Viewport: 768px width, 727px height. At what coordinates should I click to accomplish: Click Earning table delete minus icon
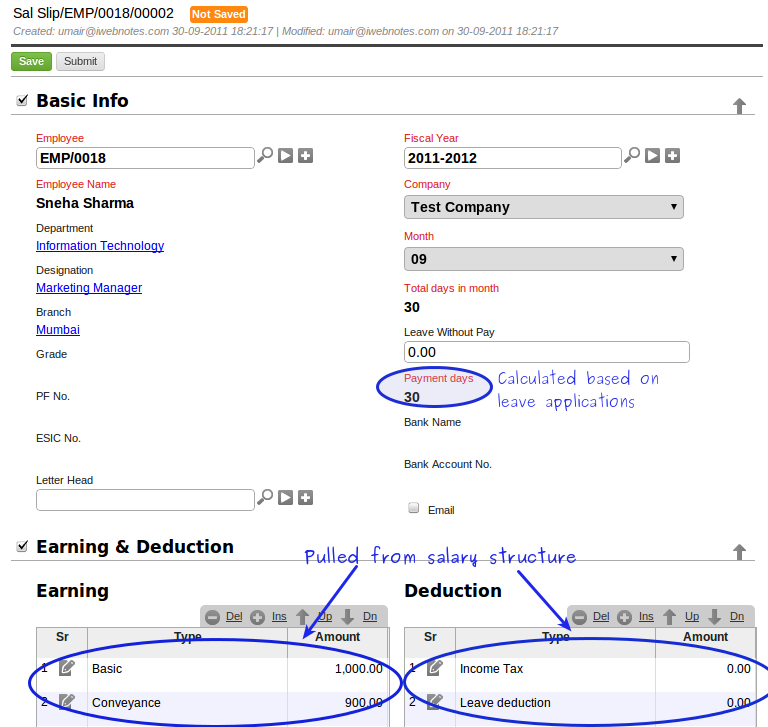[213, 617]
